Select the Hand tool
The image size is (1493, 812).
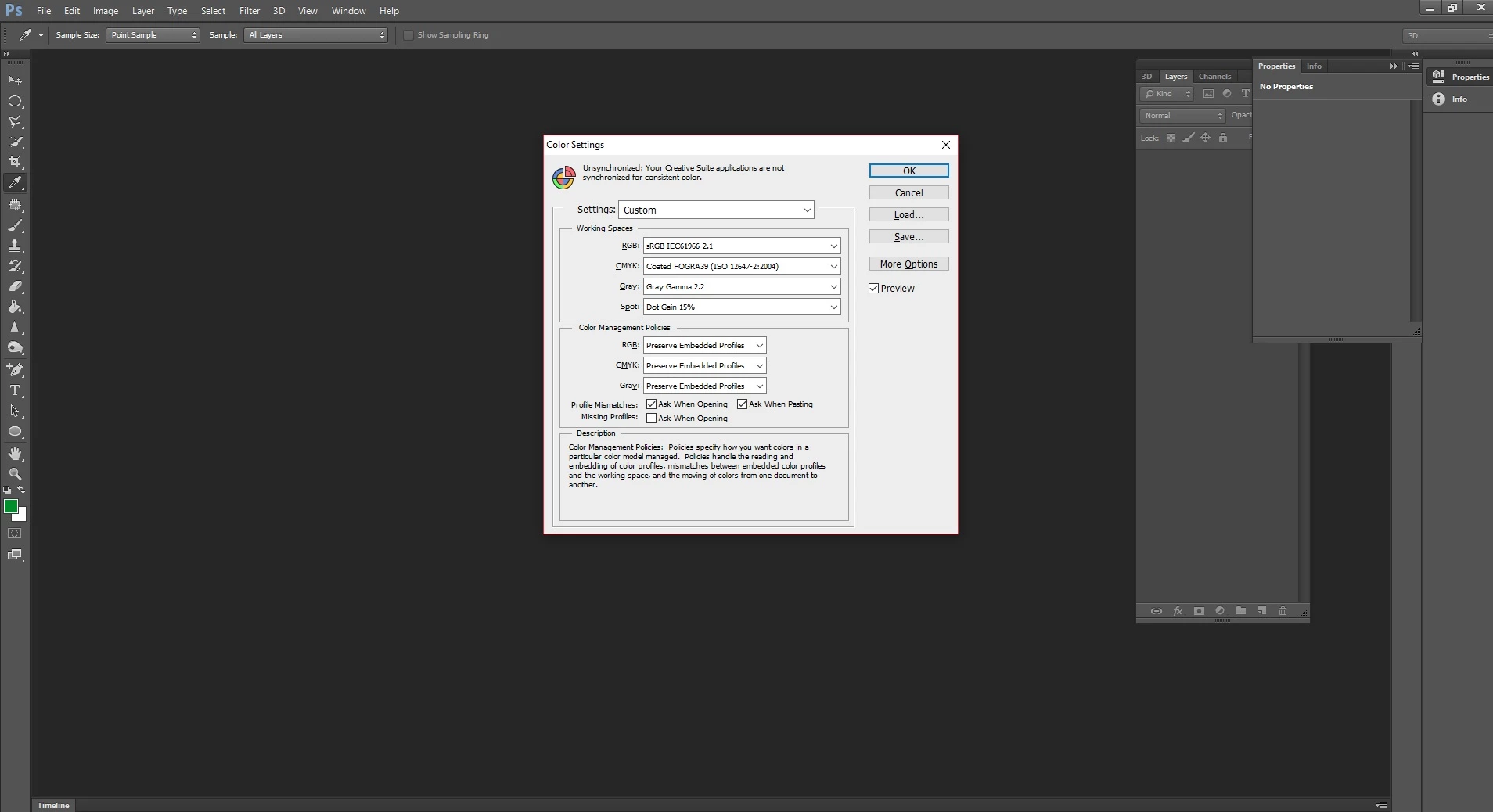coord(15,454)
